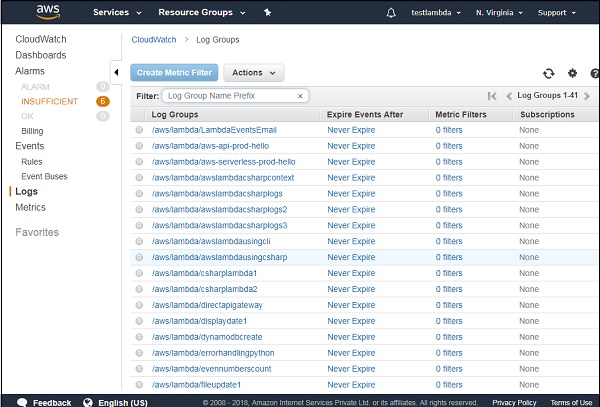Open the settings gear icon
This screenshot has height=407, width=600.
click(573, 73)
